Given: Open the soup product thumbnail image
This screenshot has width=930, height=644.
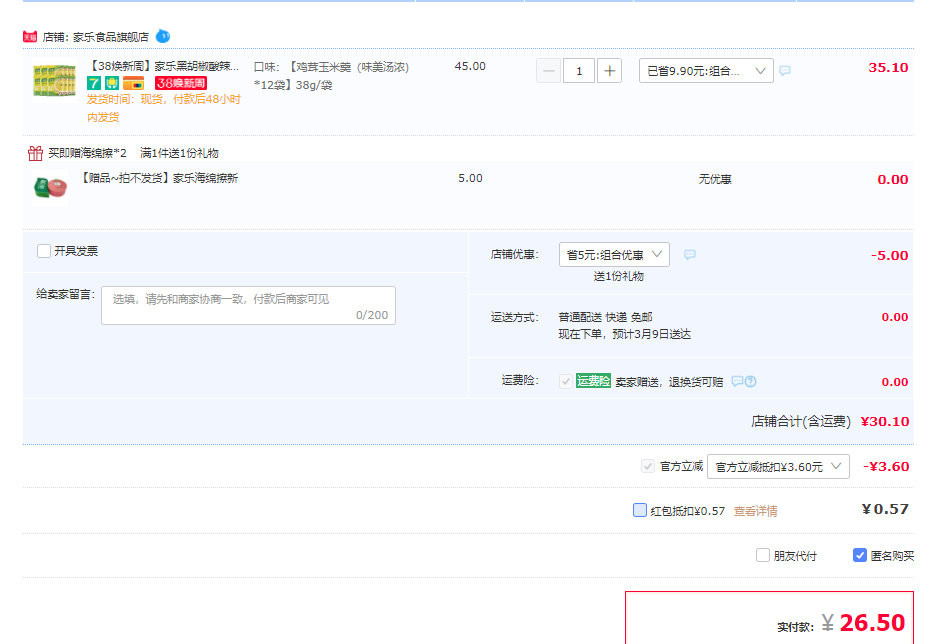Looking at the screenshot, I should point(55,81).
